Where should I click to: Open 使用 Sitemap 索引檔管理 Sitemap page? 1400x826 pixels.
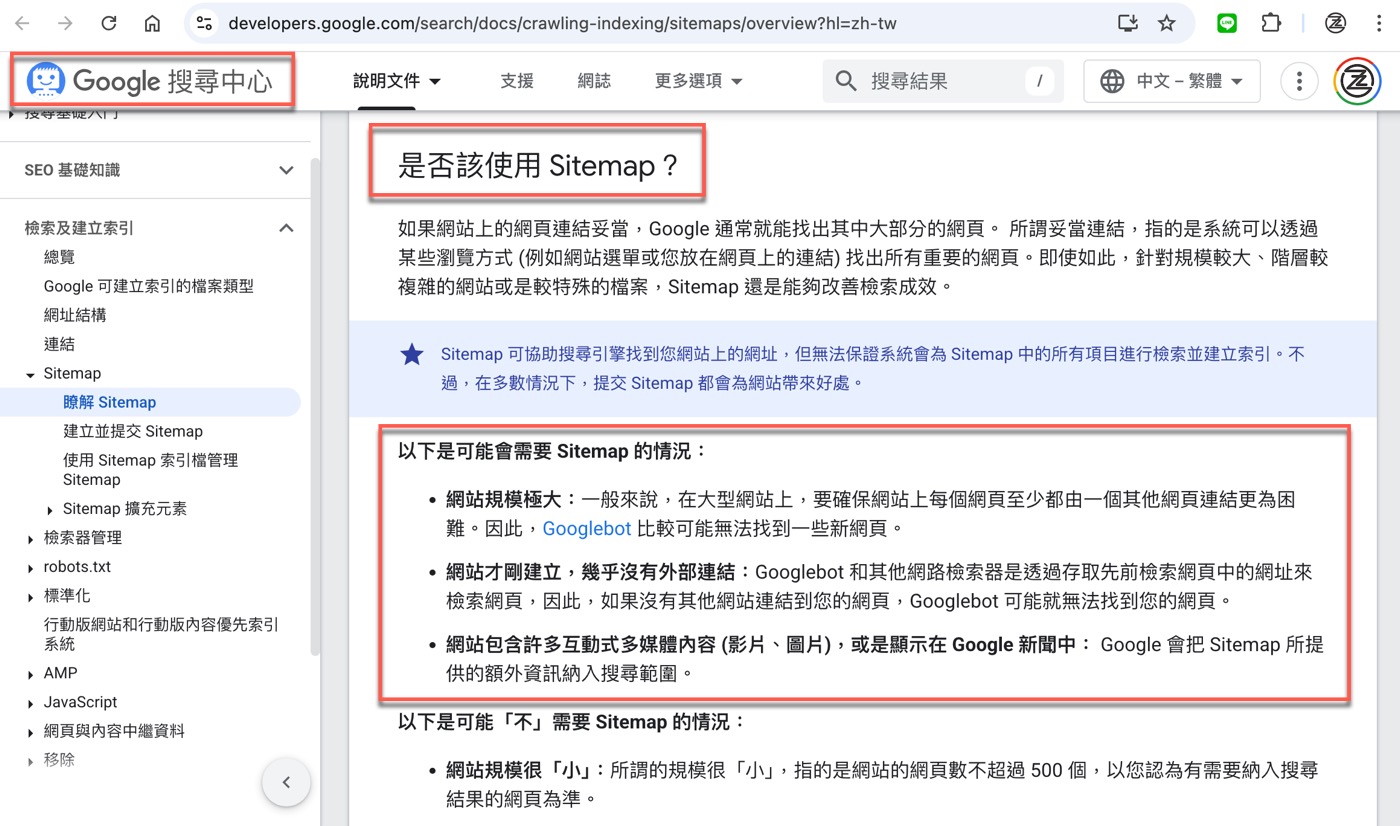[150, 470]
